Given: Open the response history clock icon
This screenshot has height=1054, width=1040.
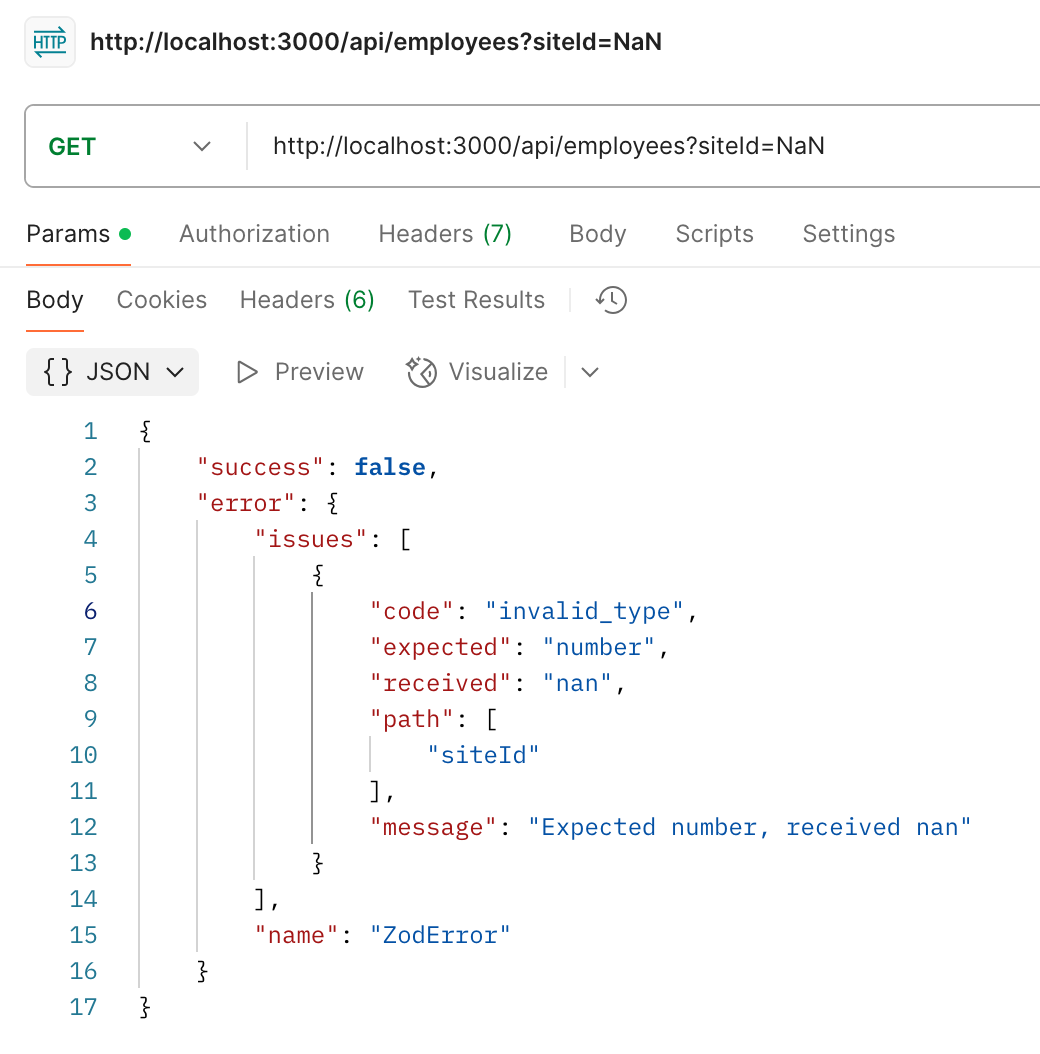Looking at the screenshot, I should tap(611, 300).
